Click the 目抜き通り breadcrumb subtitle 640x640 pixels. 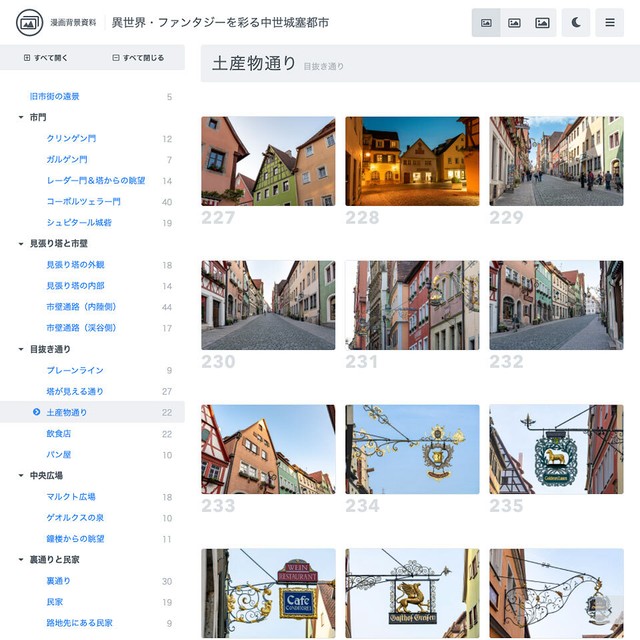coord(323,67)
